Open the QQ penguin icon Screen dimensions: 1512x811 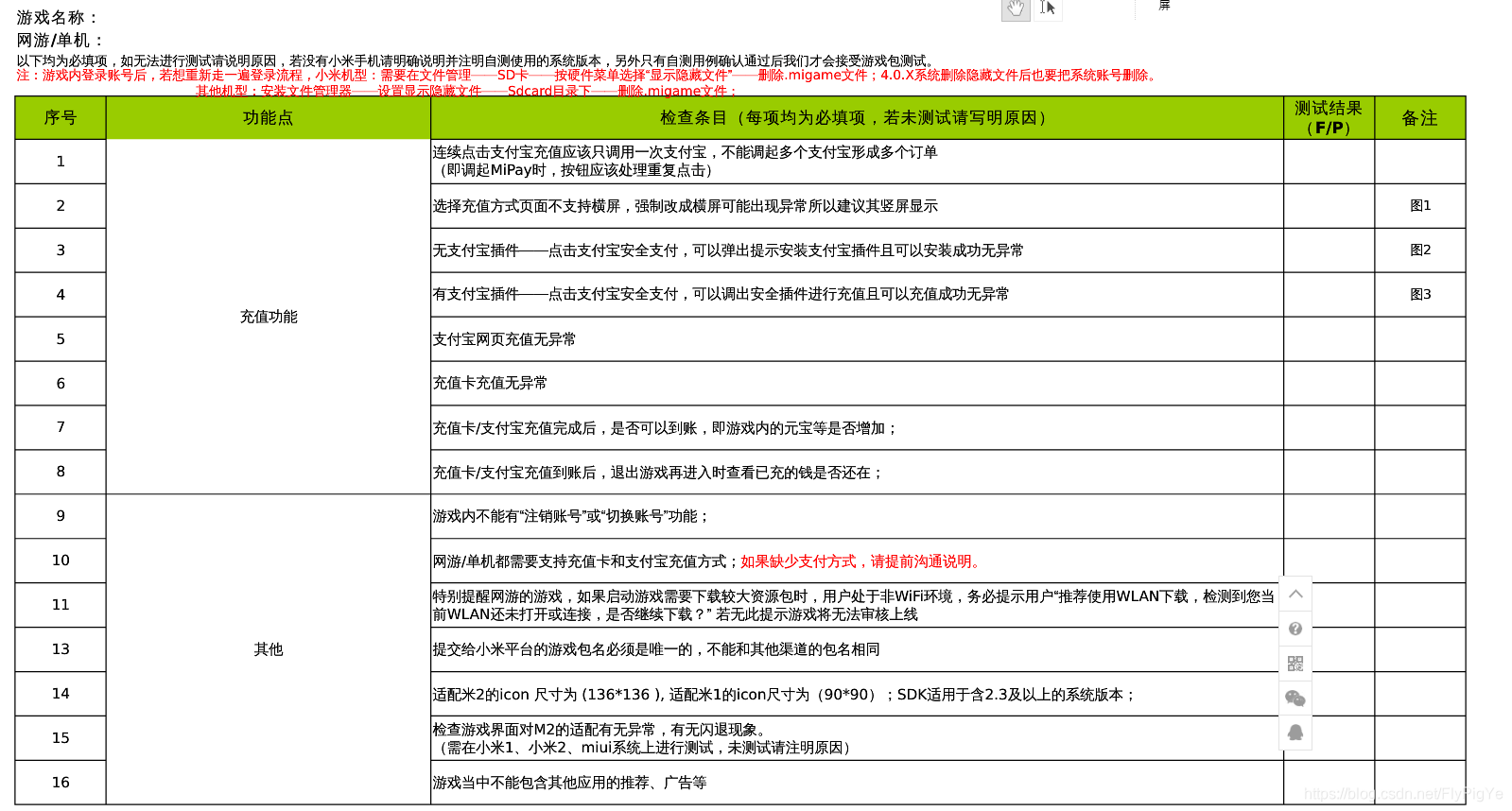tap(1295, 733)
